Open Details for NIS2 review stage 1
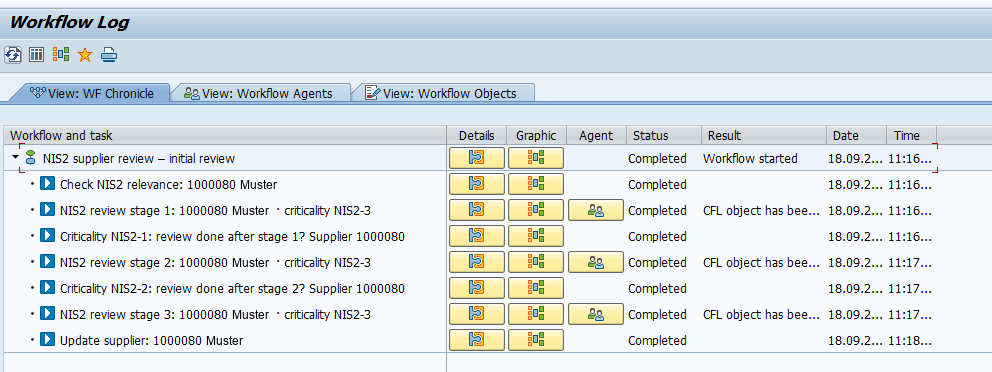Image resolution: width=992 pixels, height=372 pixels. [x=477, y=210]
